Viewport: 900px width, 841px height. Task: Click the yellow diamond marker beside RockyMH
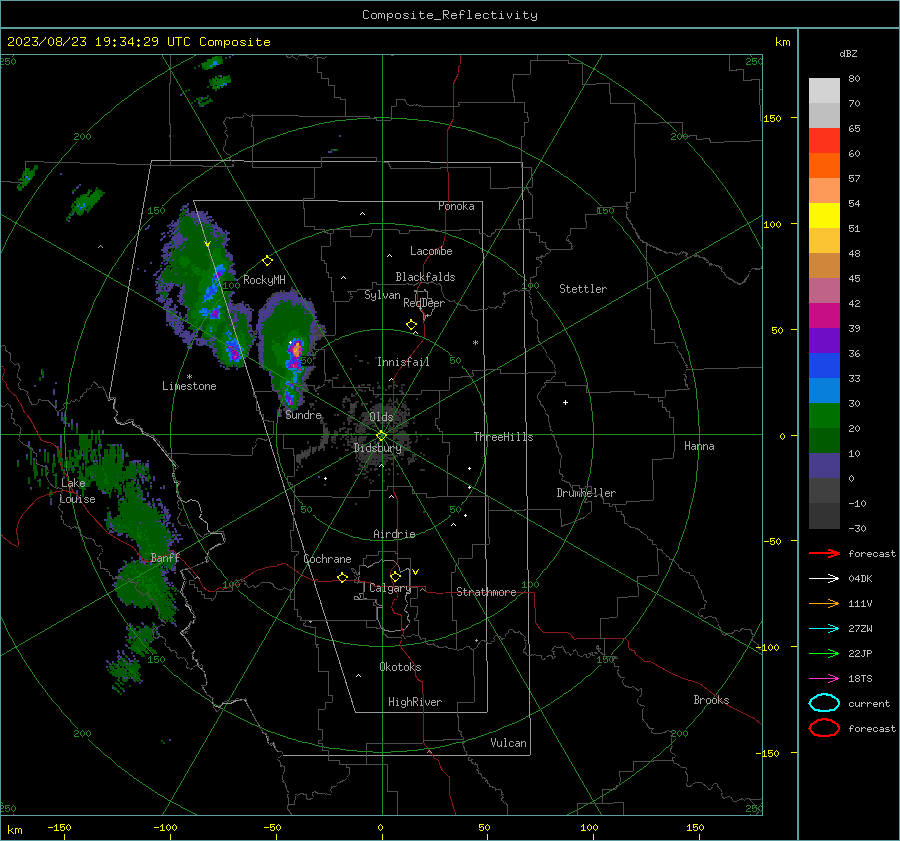[267, 261]
